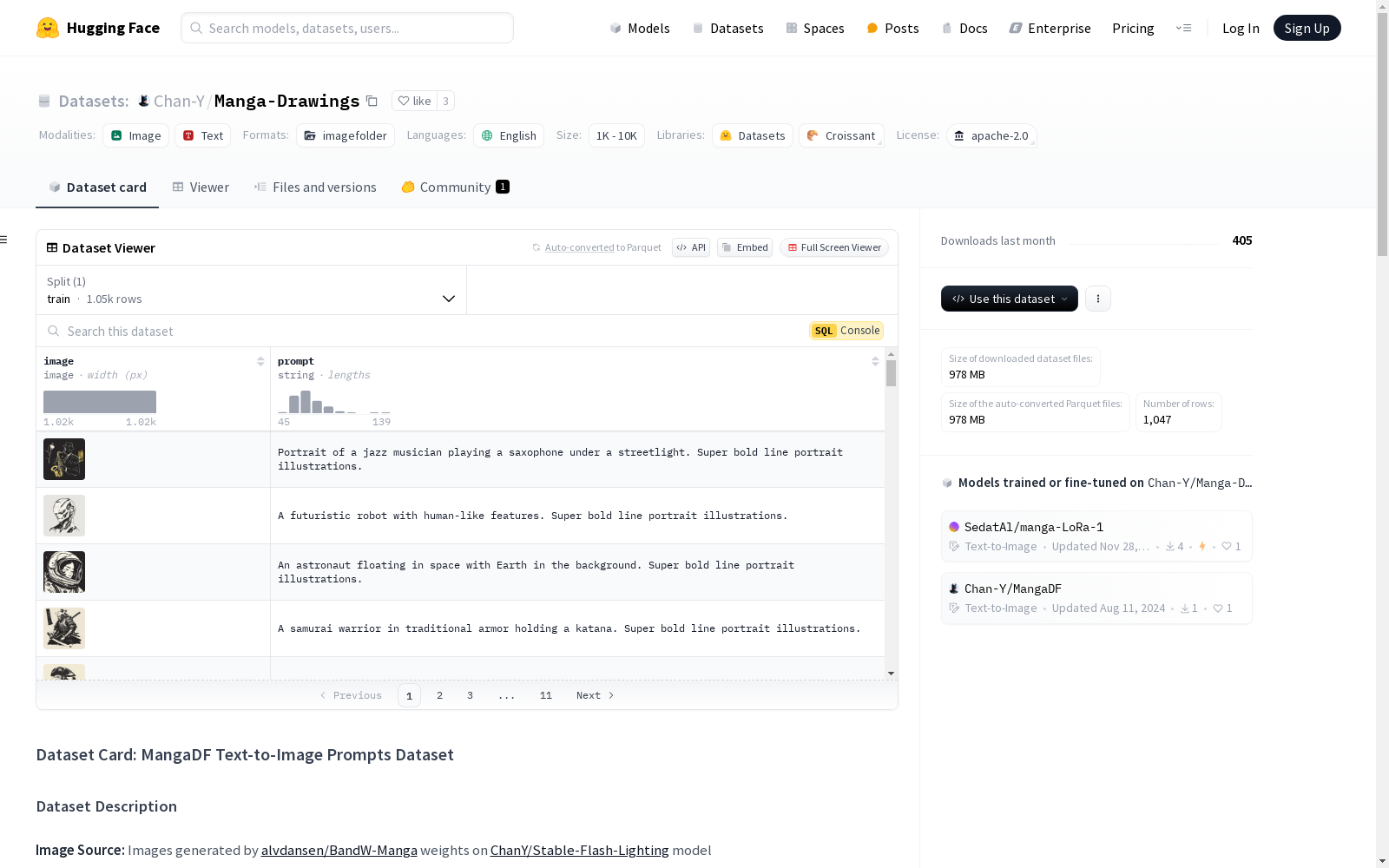Go to Spaces in top navigation

pyautogui.click(x=815, y=28)
